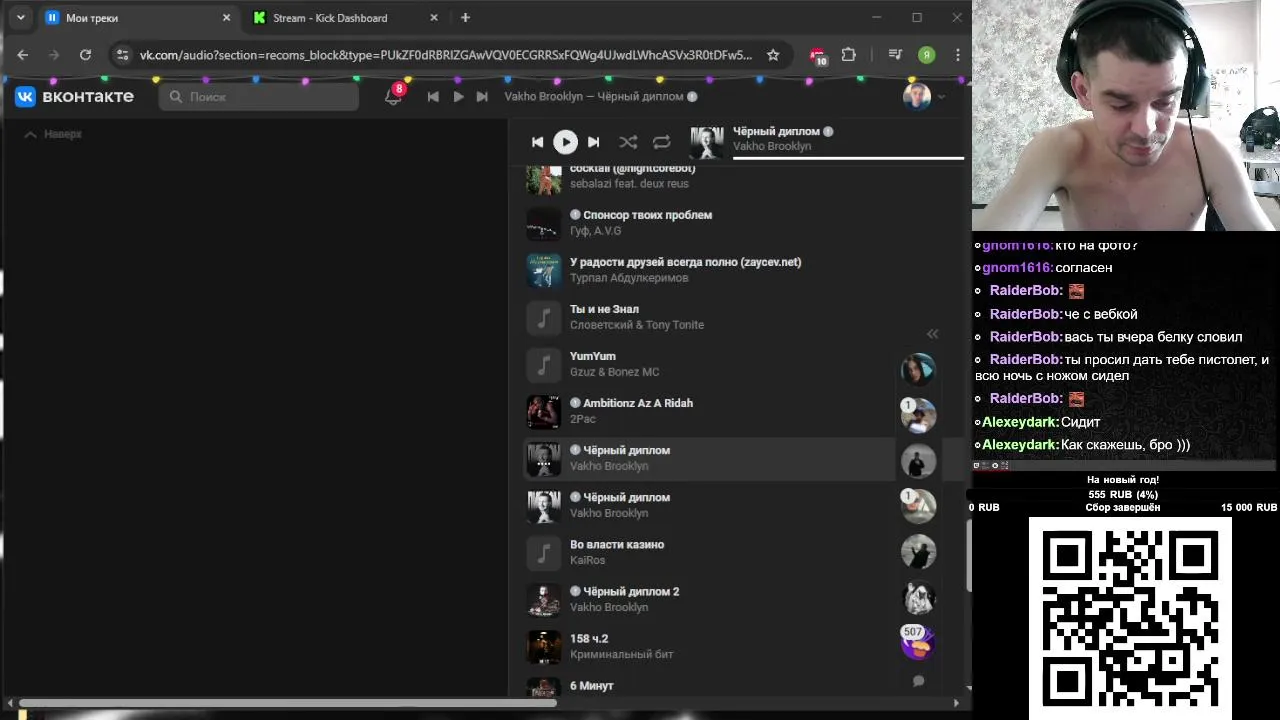This screenshot has width=1280, height=720.
Task: Open the Chrome three-dot menu
Action: pos(958,55)
